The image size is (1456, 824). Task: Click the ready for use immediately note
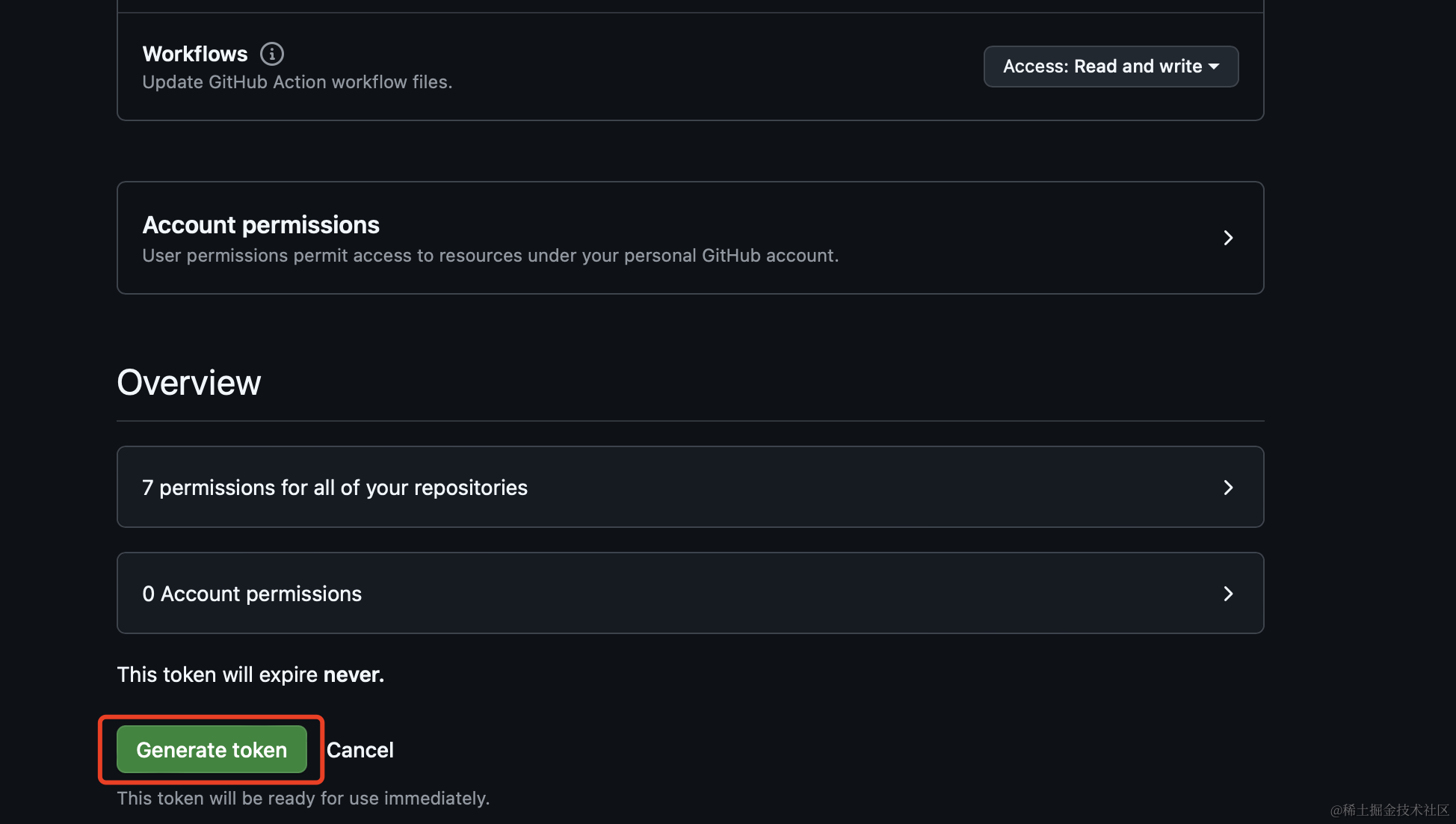pos(303,799)
